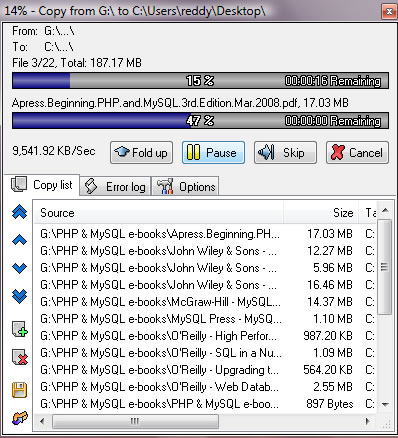Switch to the Copy list tab
The image size is (398, 438).
coord(42,185)
